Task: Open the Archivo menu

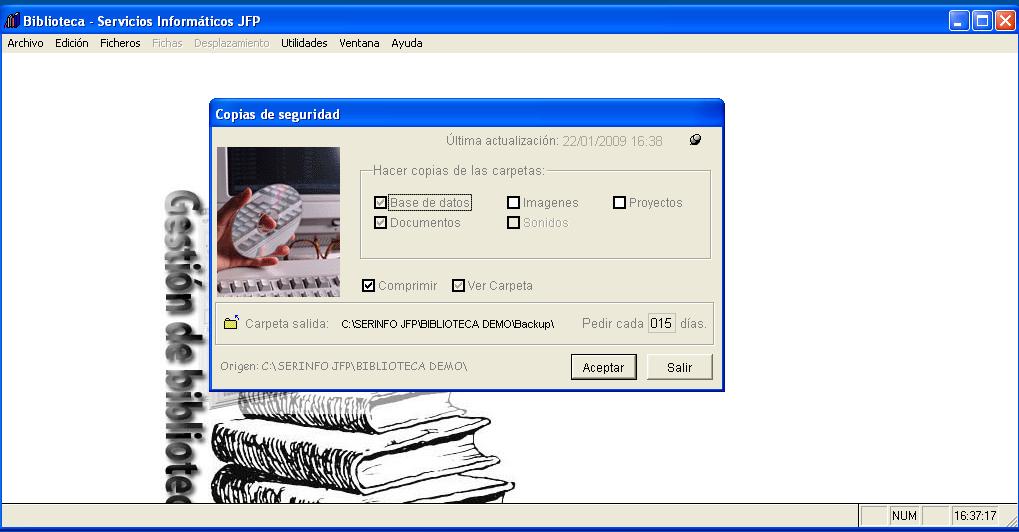Action: tap(25, 43)
